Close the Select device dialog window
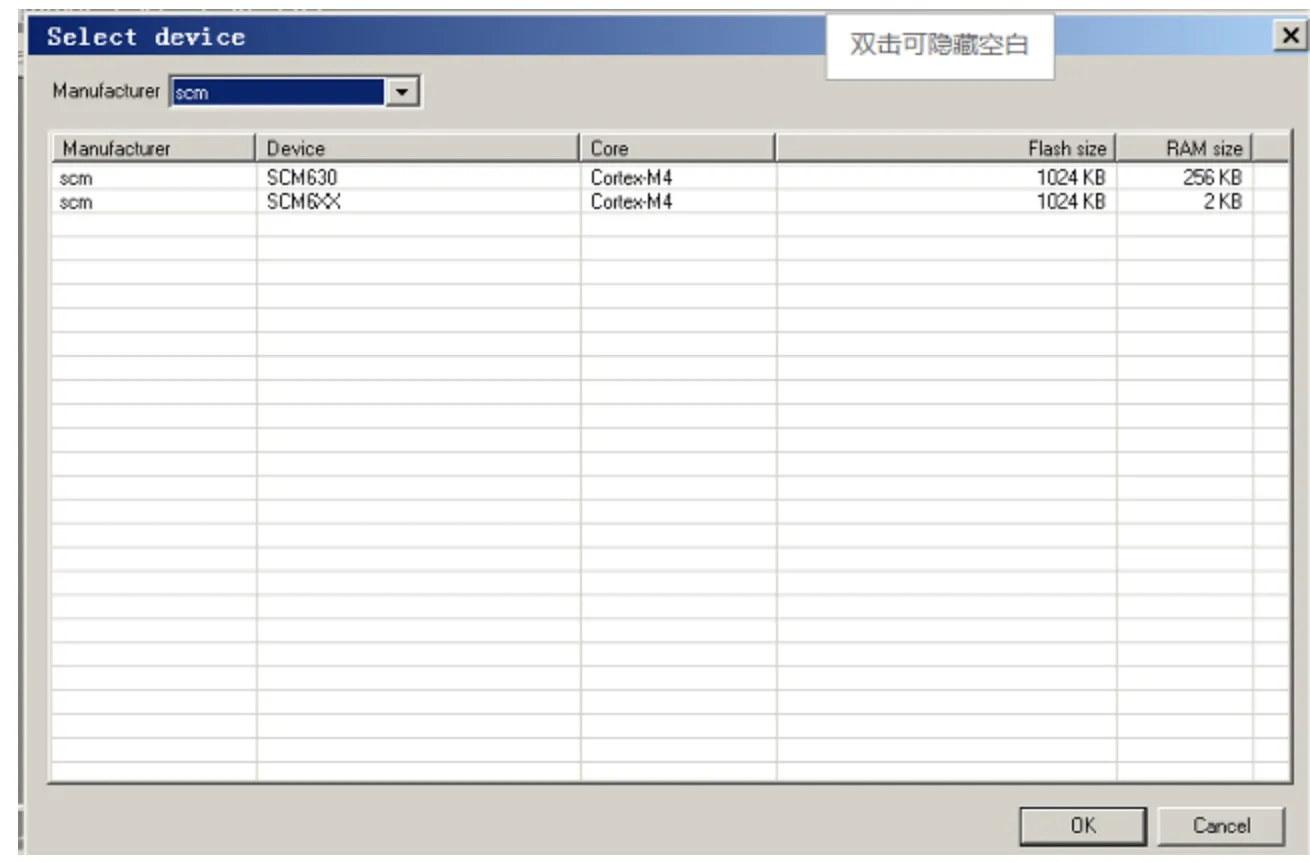 (1288, 37)
